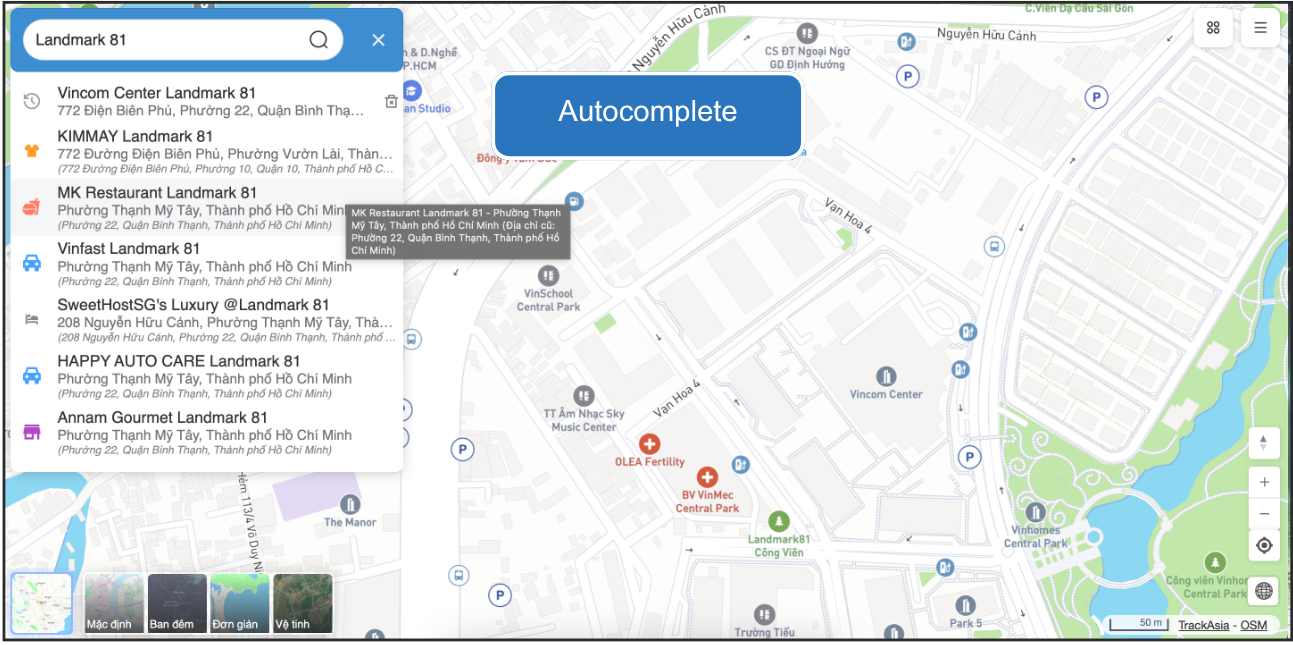Click the TT Âm Nhạc Sky Music Center marker
Image resolution: width=1293 pixels, height=645 pixels.
click(x=584, y=397)
